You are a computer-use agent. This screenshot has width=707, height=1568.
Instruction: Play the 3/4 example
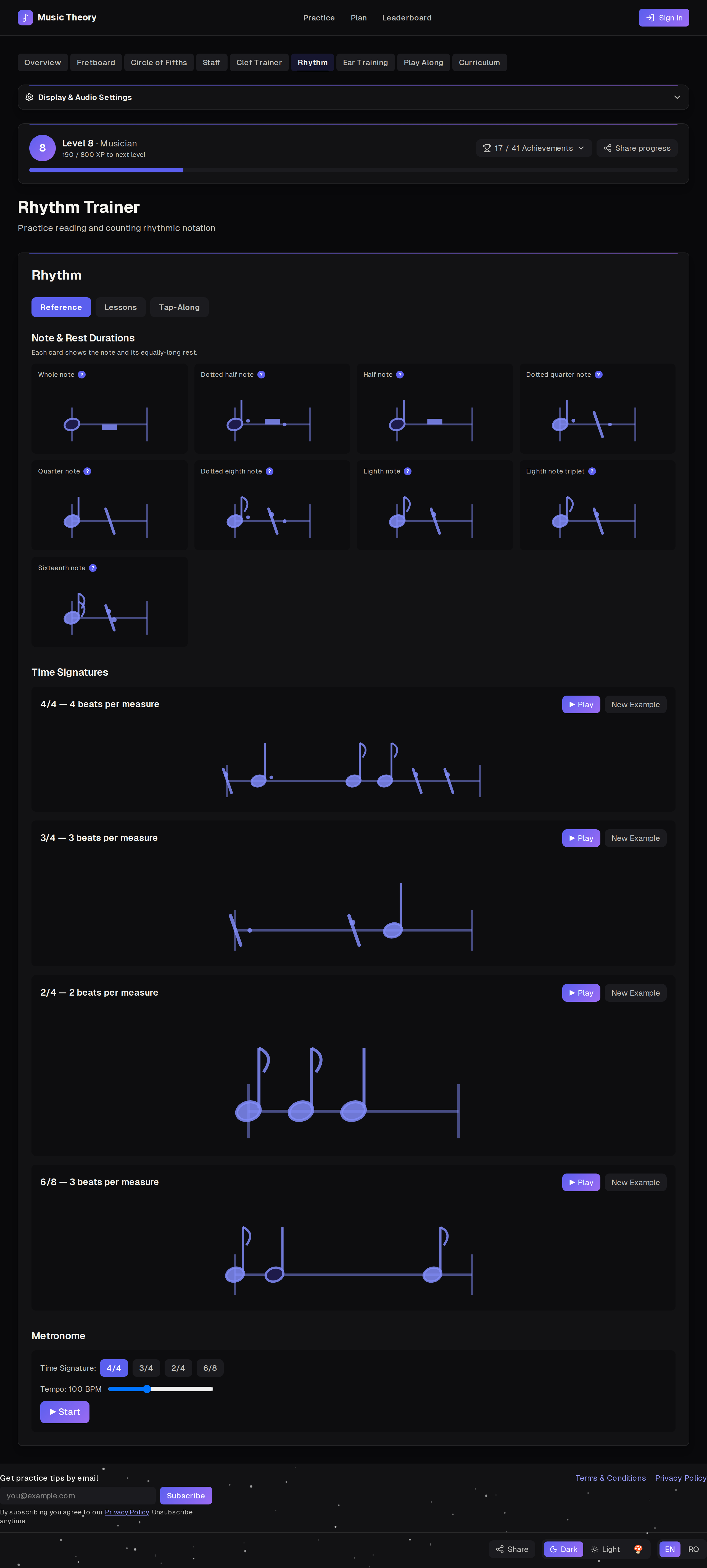tap(581, 838)
